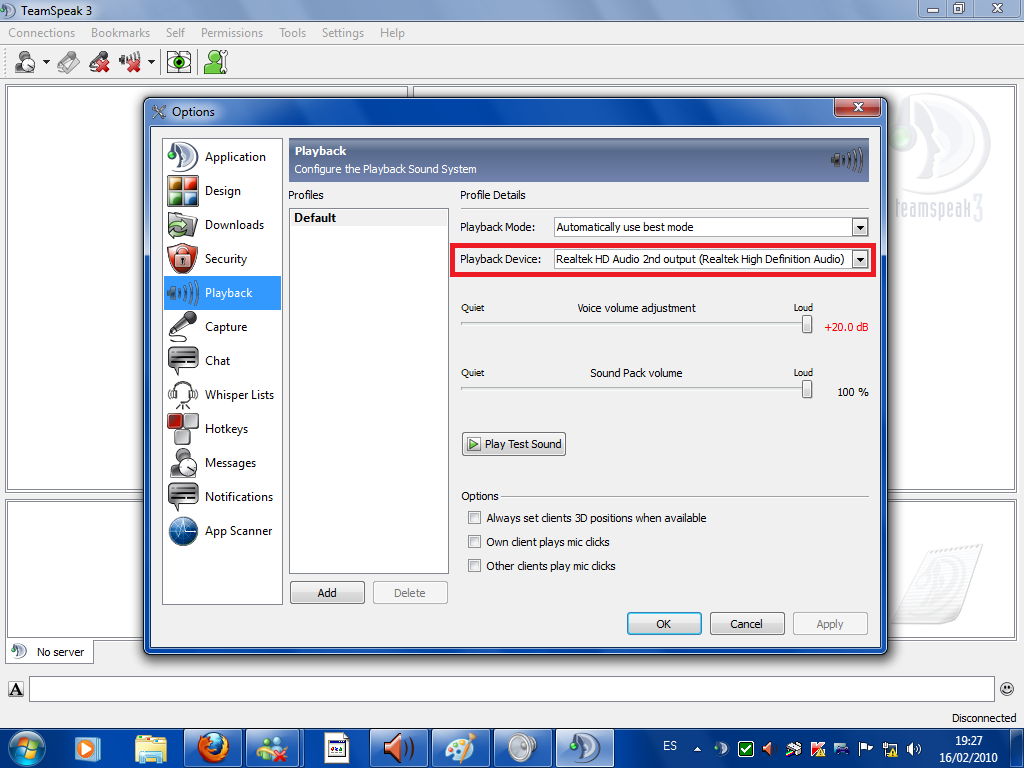Image resolution: width=1024 pixels, height=768 pixels.
Task: Open Paint from the taskbar
Action: click(x=460, y=748)
